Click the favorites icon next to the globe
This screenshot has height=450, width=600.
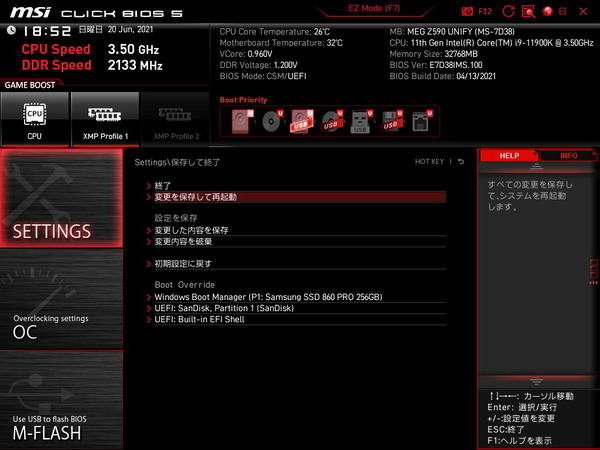562,11
